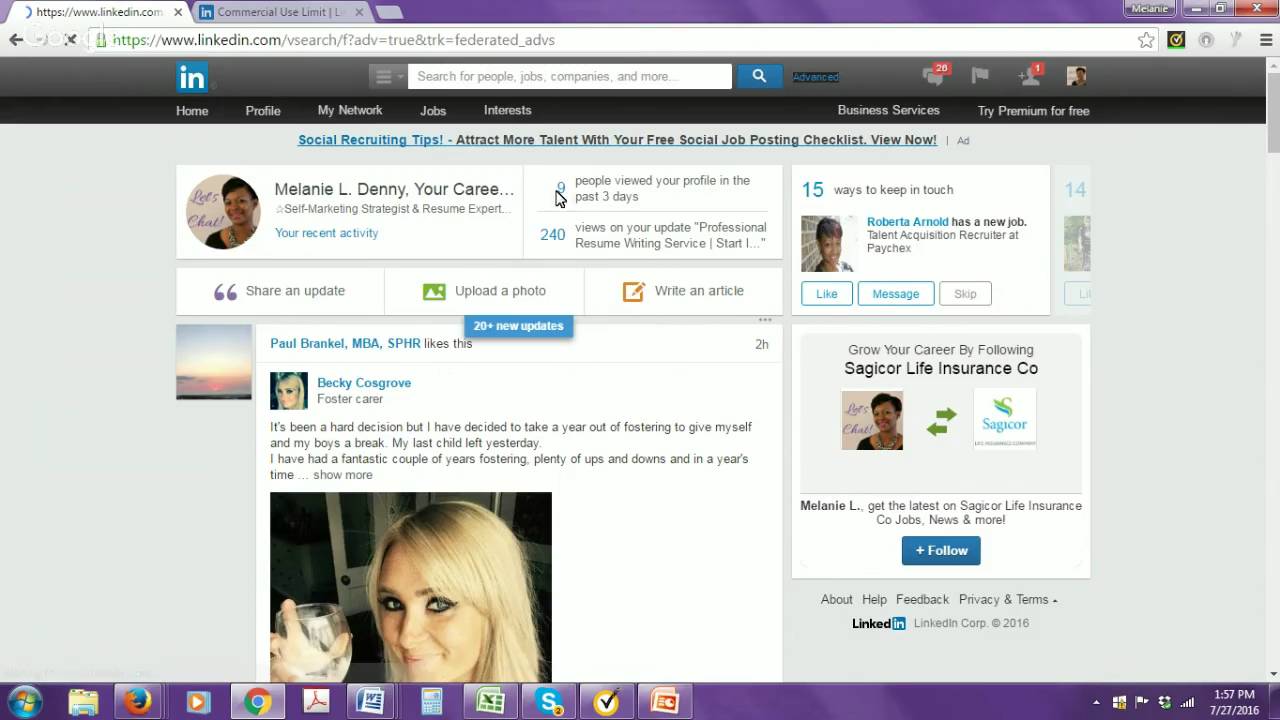Follow Sagicor Life Insurance Co
The height and width of the screenshot is (720, 1280).
coord(941,551)
